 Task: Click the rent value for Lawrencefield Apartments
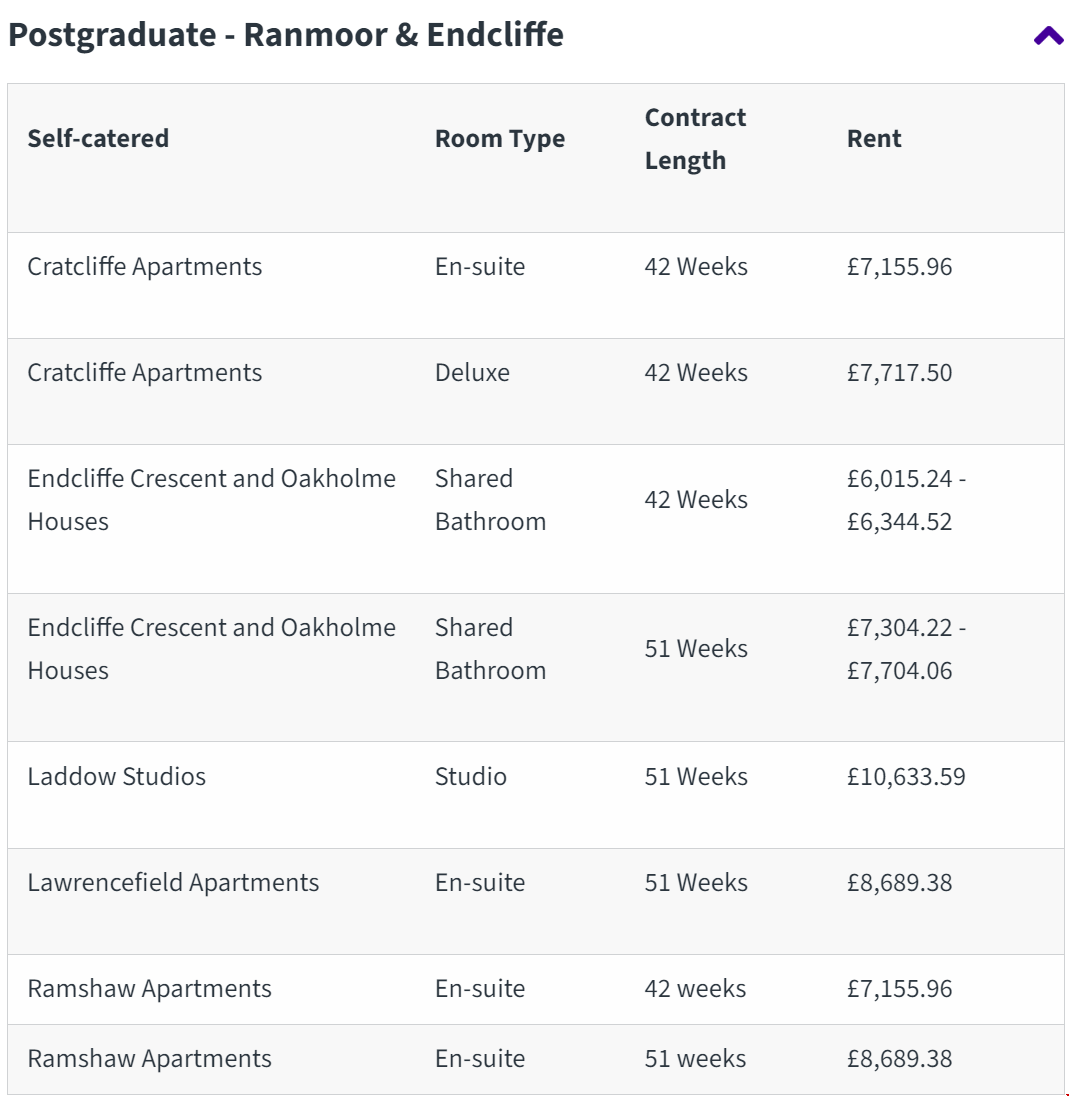tap(899, 882)
